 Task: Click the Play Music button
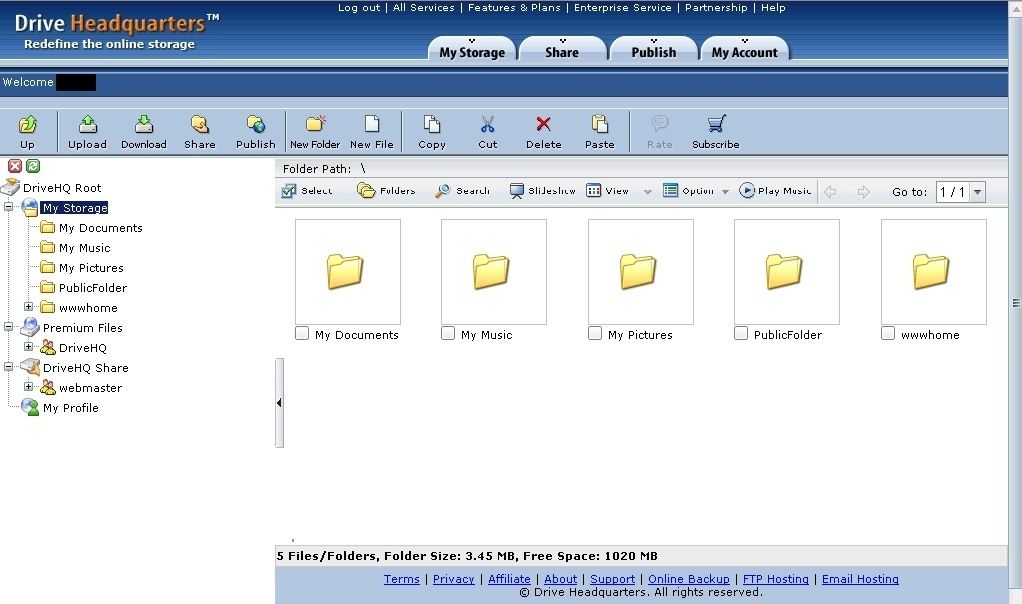[775, 191]
